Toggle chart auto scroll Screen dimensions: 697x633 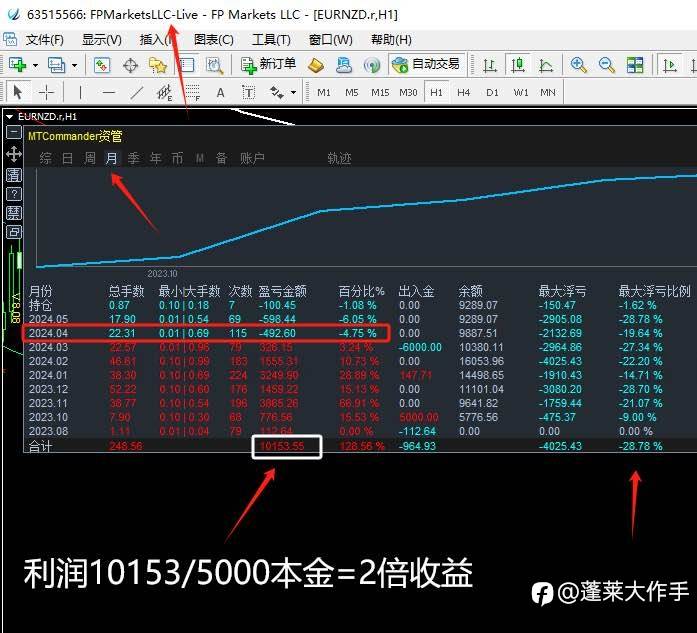pos(669,65)
